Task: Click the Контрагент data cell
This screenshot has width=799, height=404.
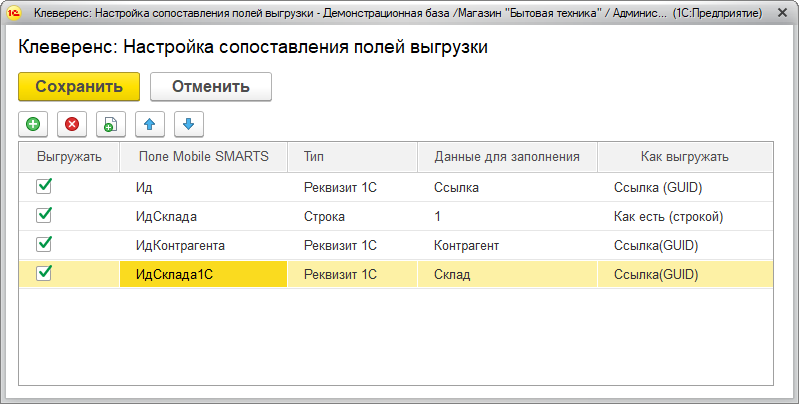Action: click(507, 246)
